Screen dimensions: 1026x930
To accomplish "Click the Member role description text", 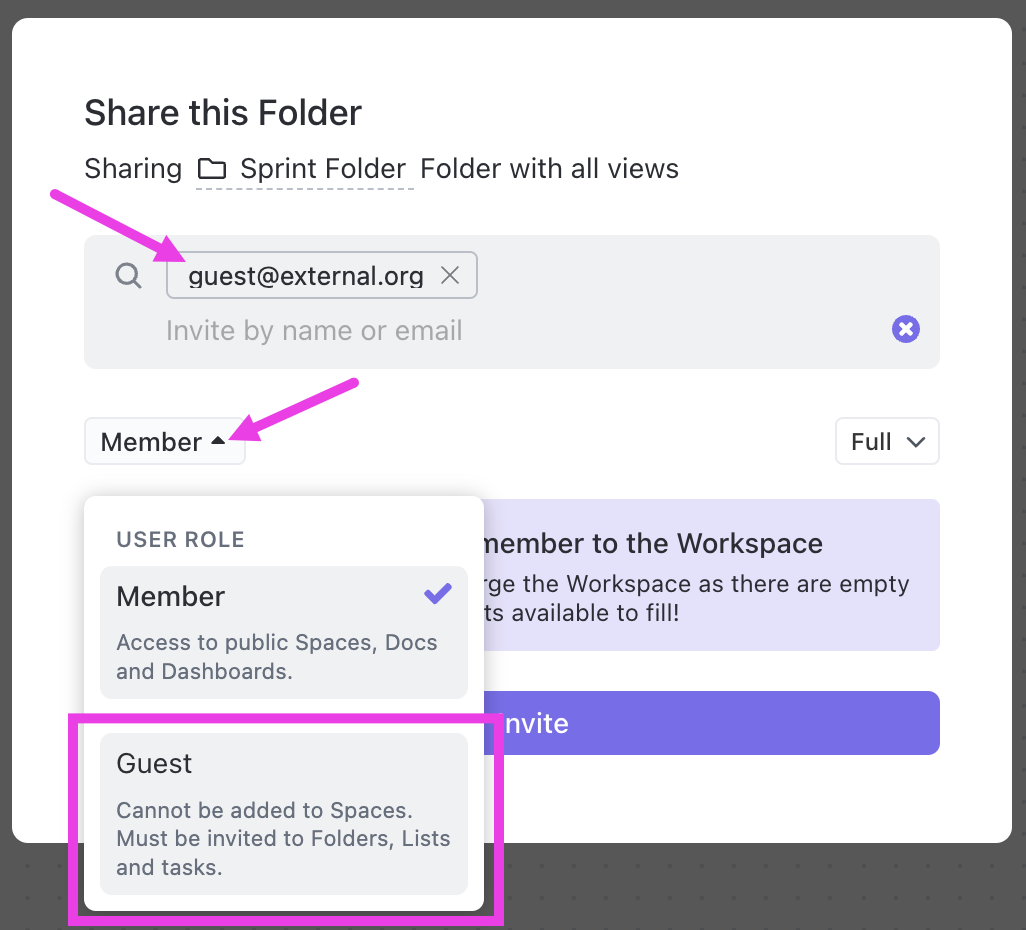I will coord(277,657).
